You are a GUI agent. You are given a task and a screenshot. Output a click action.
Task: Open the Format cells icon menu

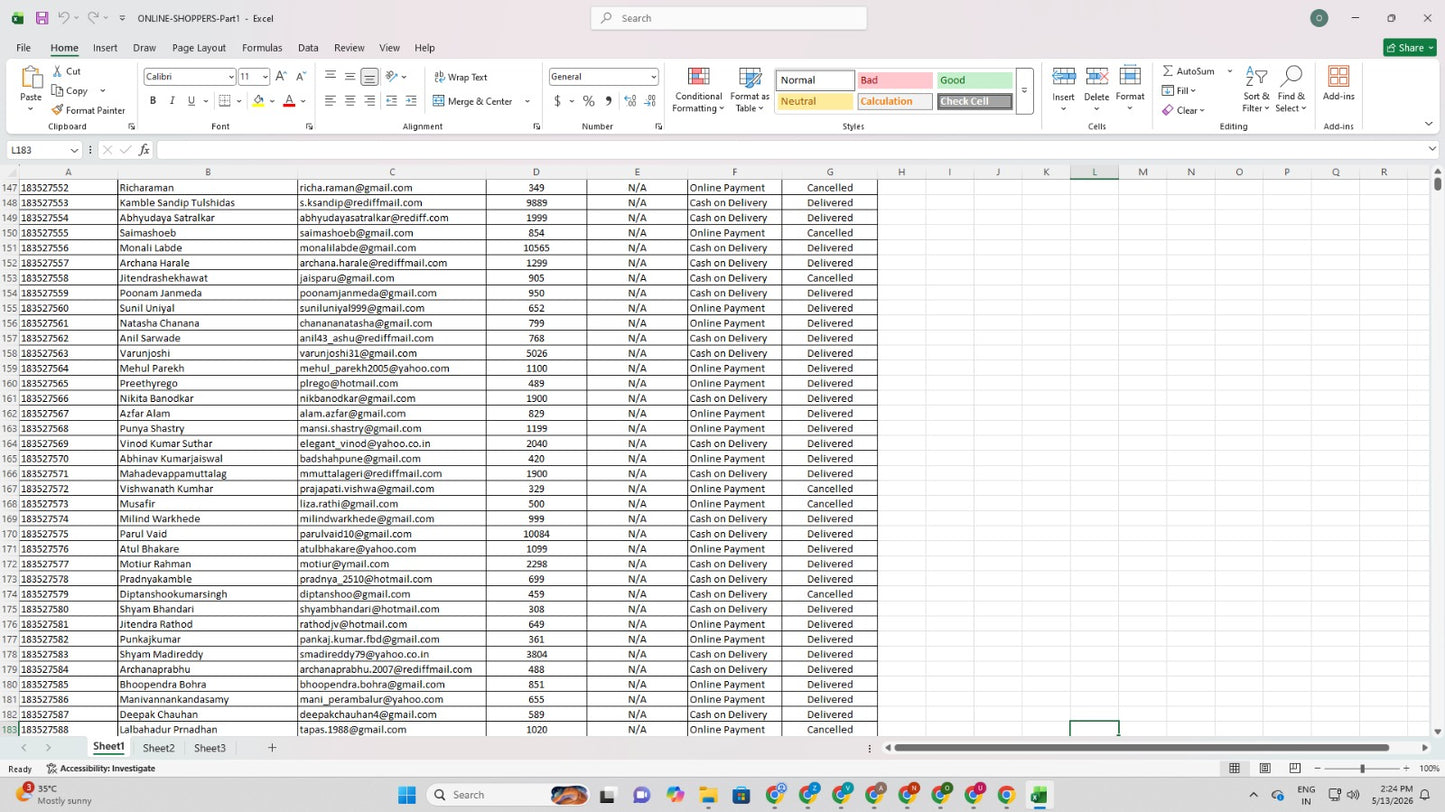pyautogui.click(x=1130, y=77)
